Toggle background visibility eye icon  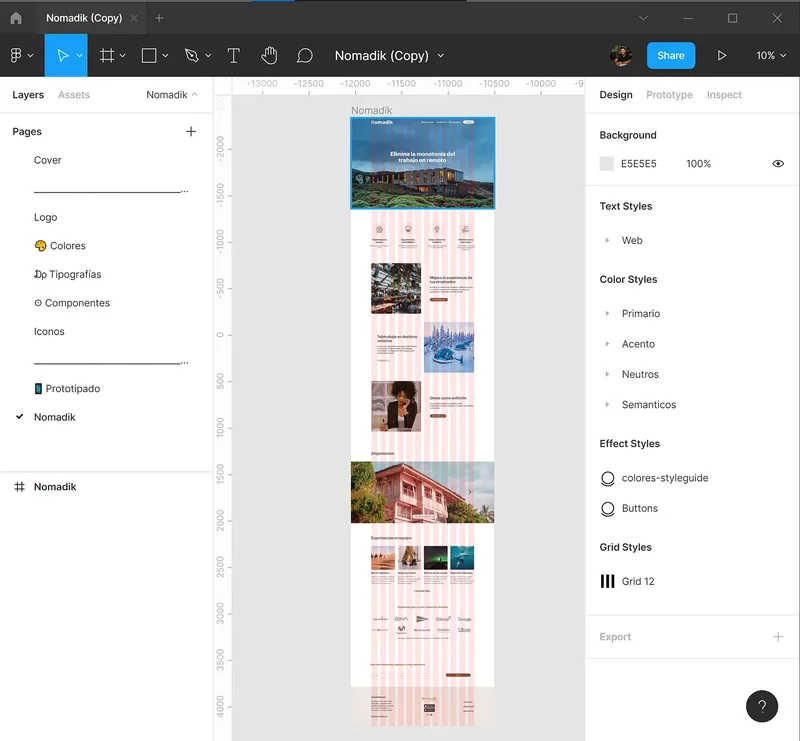tap(778, 163)
